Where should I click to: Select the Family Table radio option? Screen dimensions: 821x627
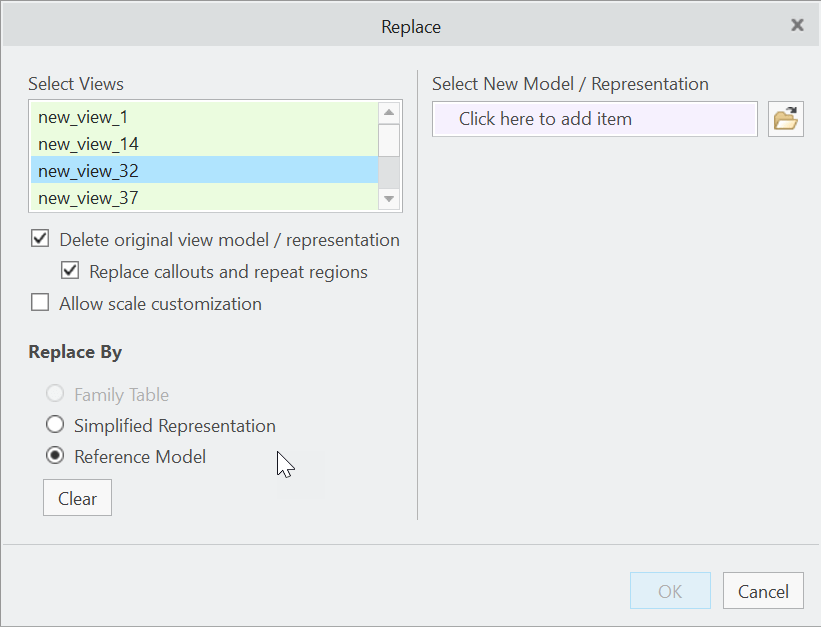[x=56, y=395]
